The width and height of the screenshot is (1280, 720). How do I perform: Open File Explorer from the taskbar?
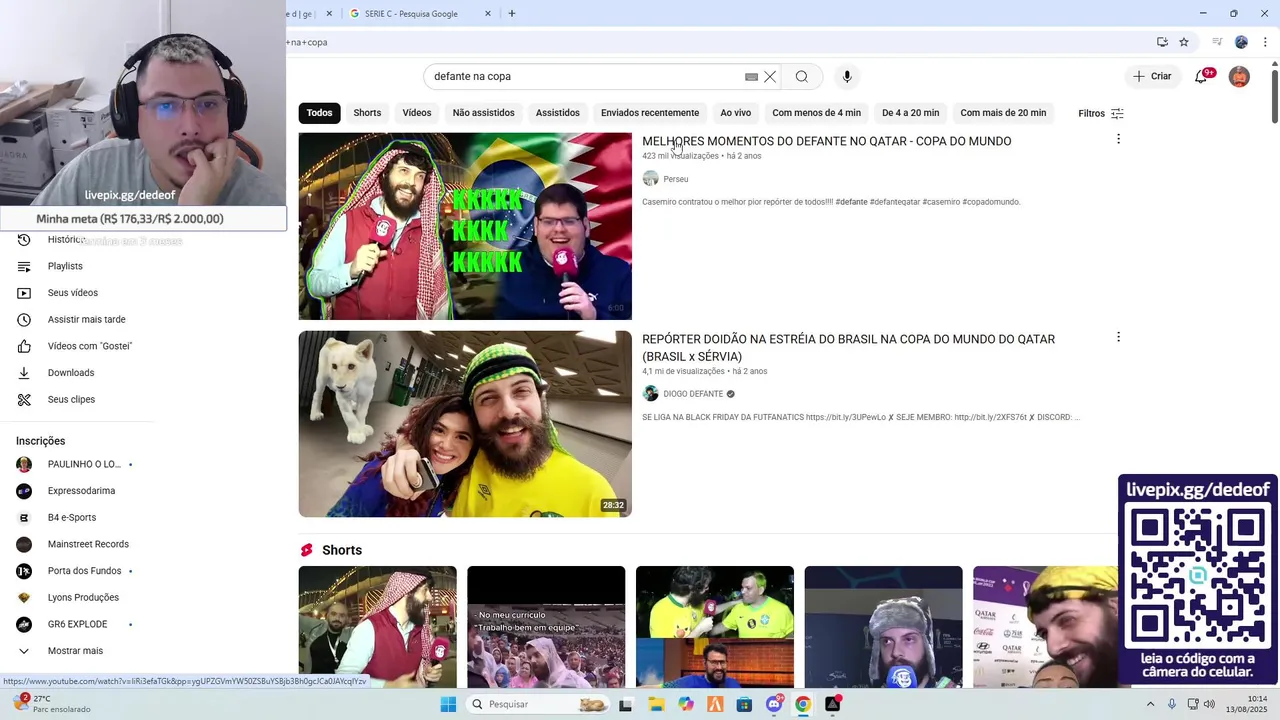(656, 704)
